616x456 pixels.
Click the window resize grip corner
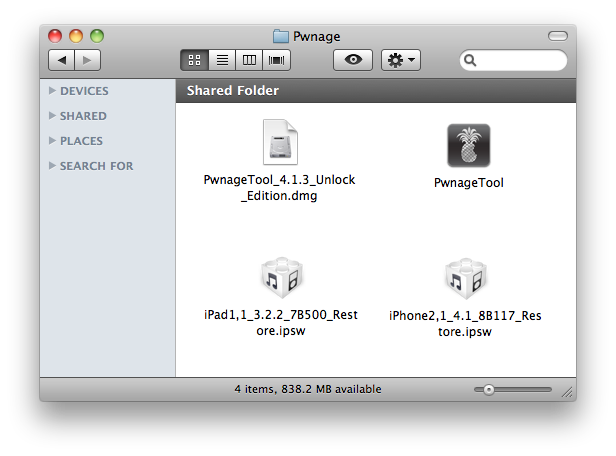[567, 392]
